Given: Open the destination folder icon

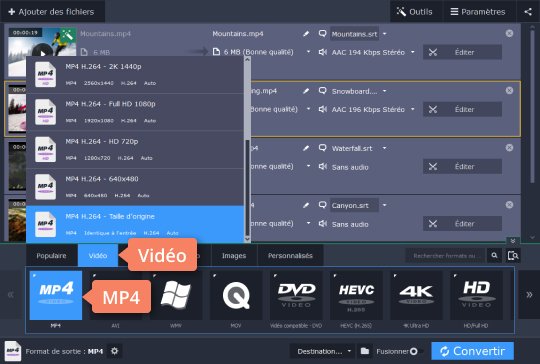Looking at the screenshot, I should [x=365, y=351].
